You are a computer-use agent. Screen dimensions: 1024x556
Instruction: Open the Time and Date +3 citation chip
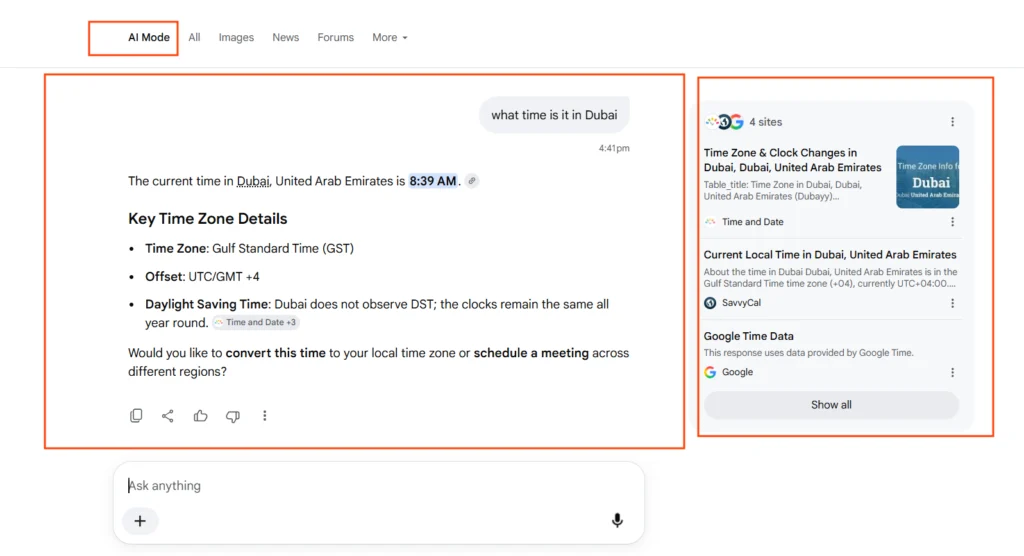[x=256, y=322]
